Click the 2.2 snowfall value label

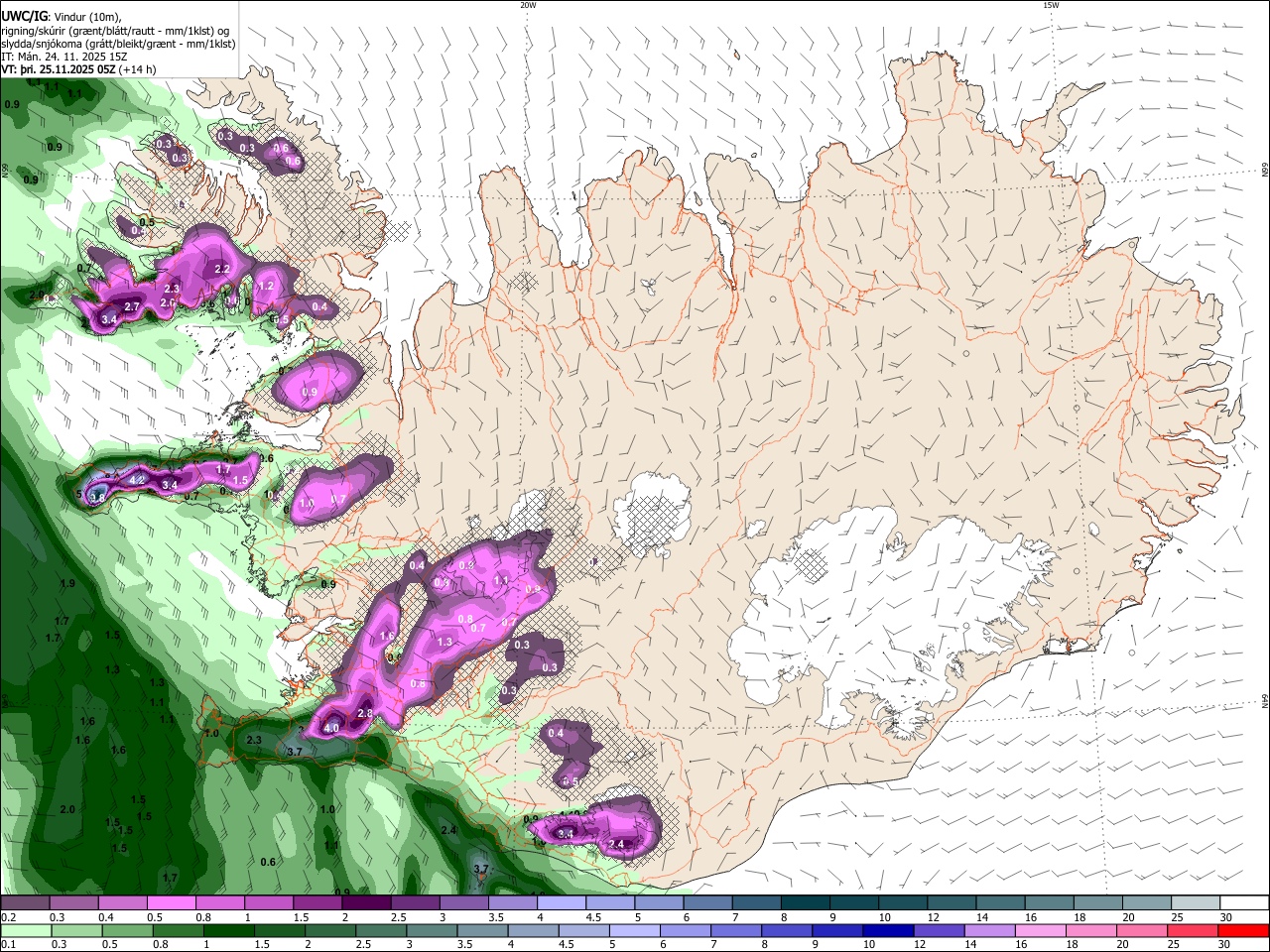coord(222,270)
